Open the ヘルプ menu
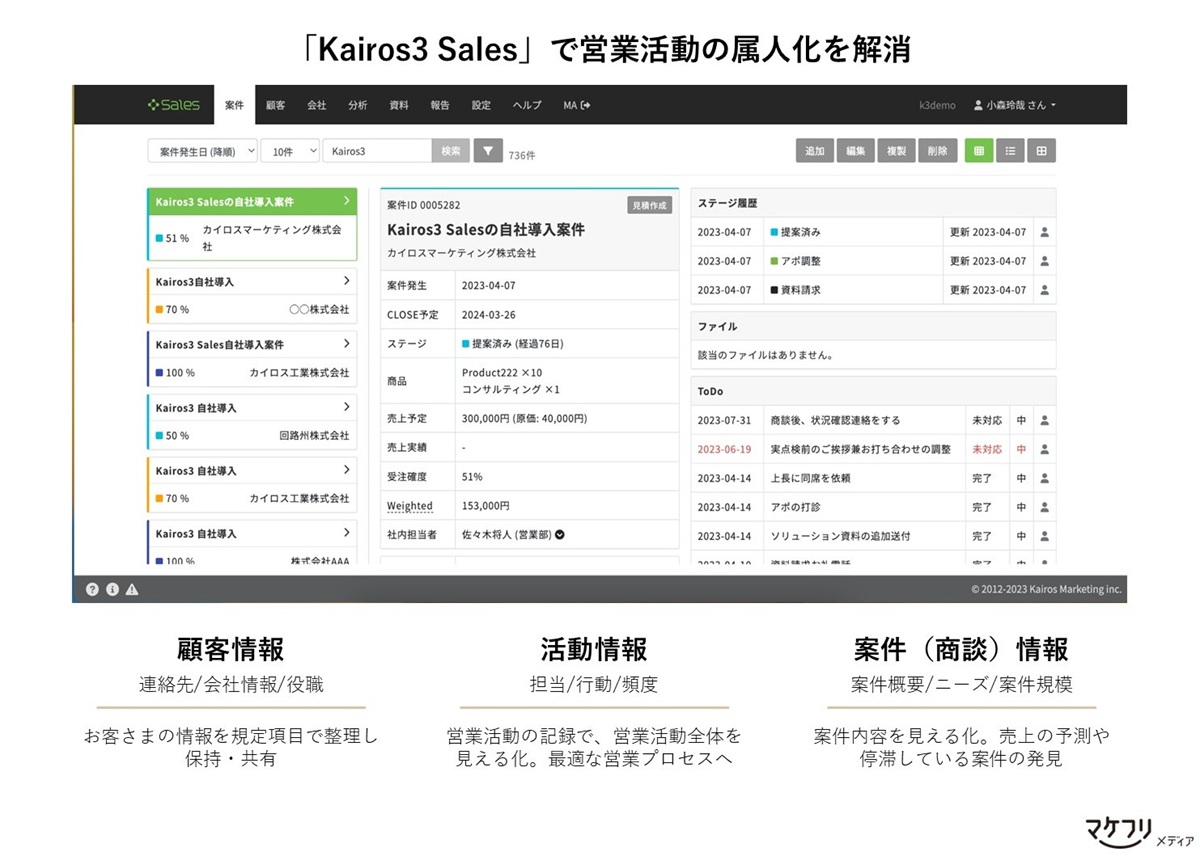Viewport: 1200px width, 856px height. 527,105
